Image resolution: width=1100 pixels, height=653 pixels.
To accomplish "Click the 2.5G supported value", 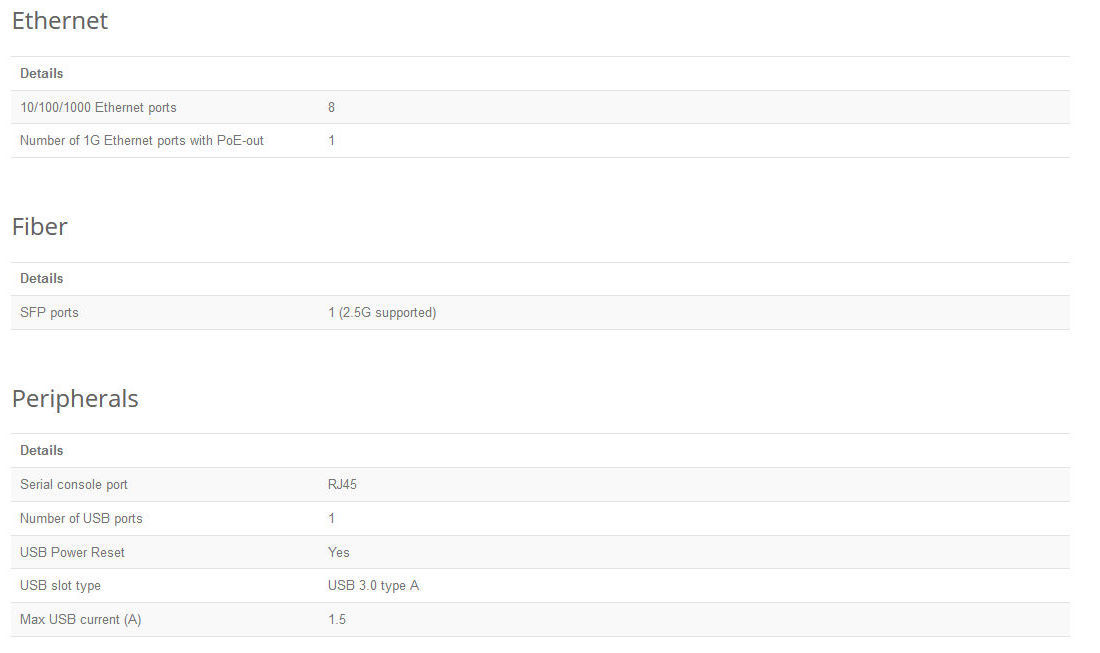I will tap(382, 313).
